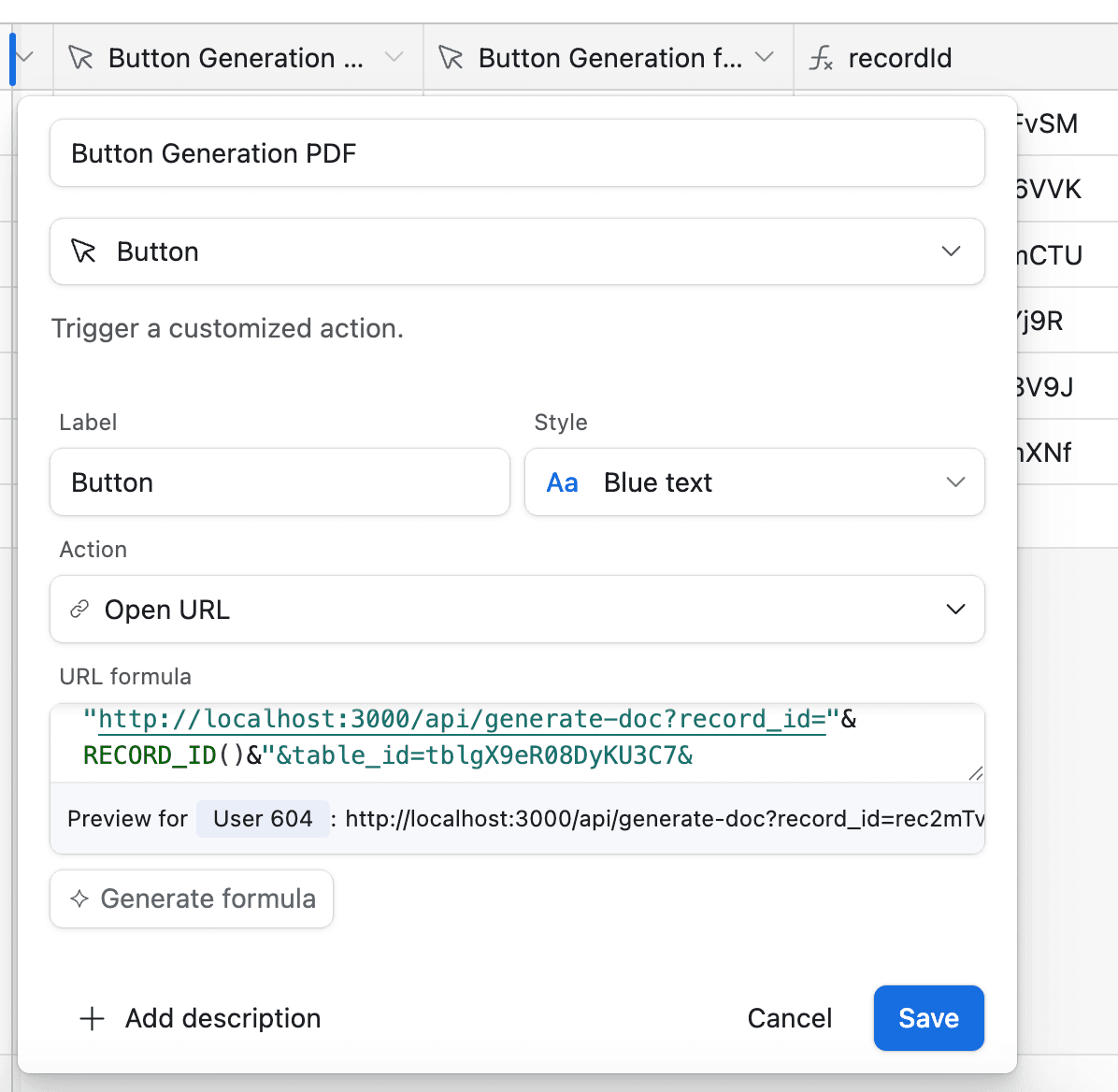The image size is (1118, 1092).
Task: Click the sparkle icon on Generate formula
Action: [79, 898]
